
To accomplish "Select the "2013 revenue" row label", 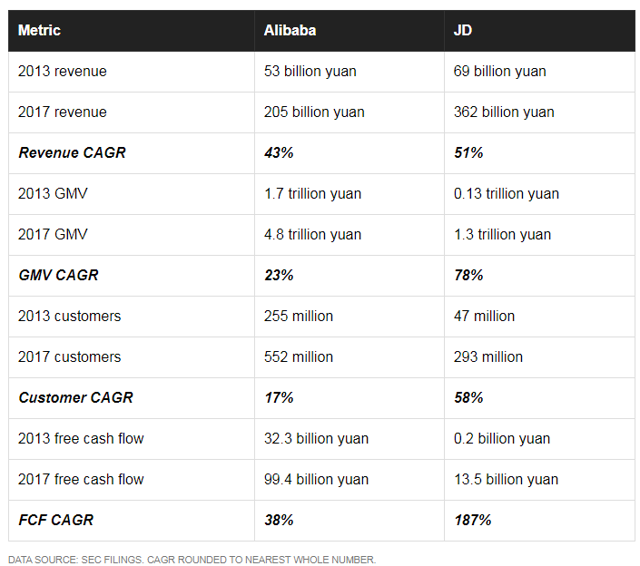I will click(62, 71).
